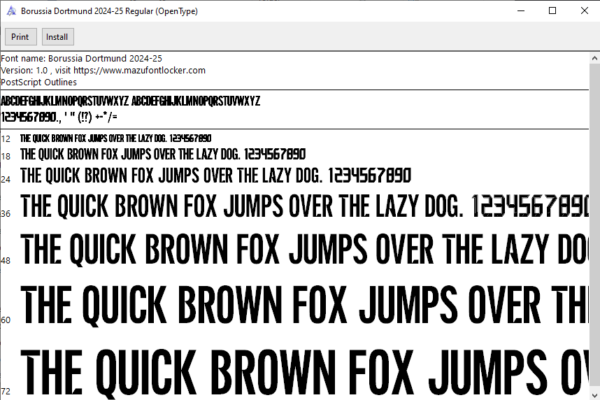This screenshot has height=400, width=600.
Task: Click the size 48 sample sentence
Action: [x=305, y=250]
